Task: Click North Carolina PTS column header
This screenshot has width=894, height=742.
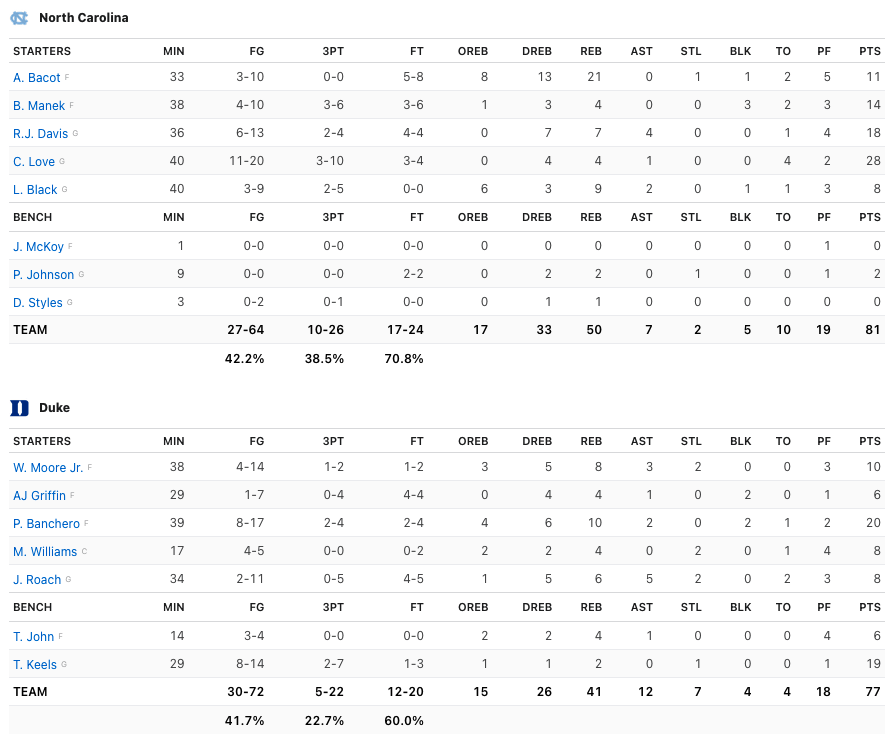Action: (869, 51)
